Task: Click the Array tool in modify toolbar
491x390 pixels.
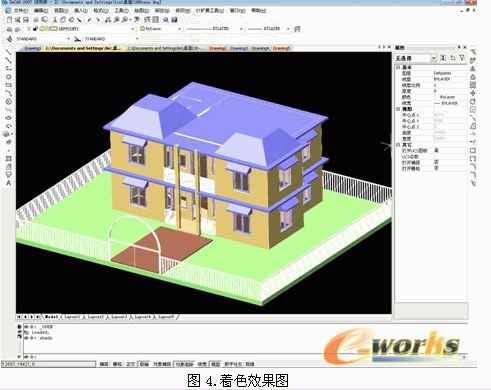Action: coord(473,85)
